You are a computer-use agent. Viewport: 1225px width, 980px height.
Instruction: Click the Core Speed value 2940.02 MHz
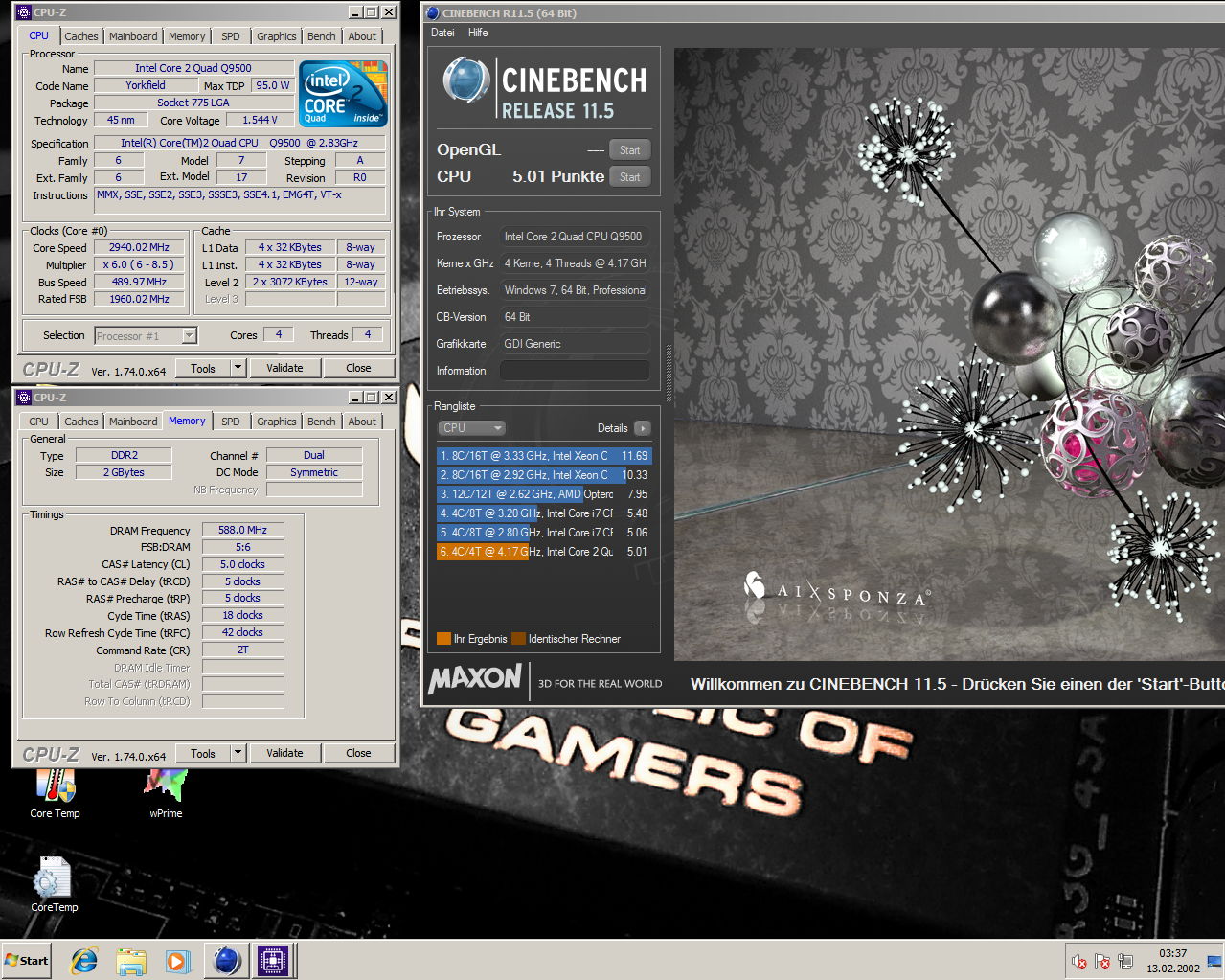click(x=139, y=247)
